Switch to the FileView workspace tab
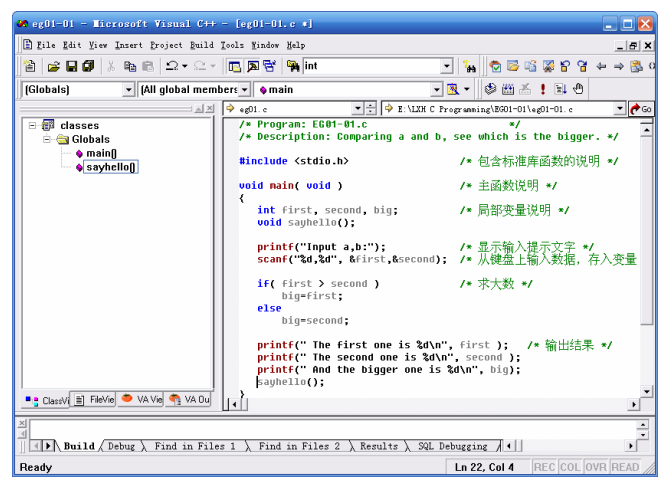 click(94, 400)
